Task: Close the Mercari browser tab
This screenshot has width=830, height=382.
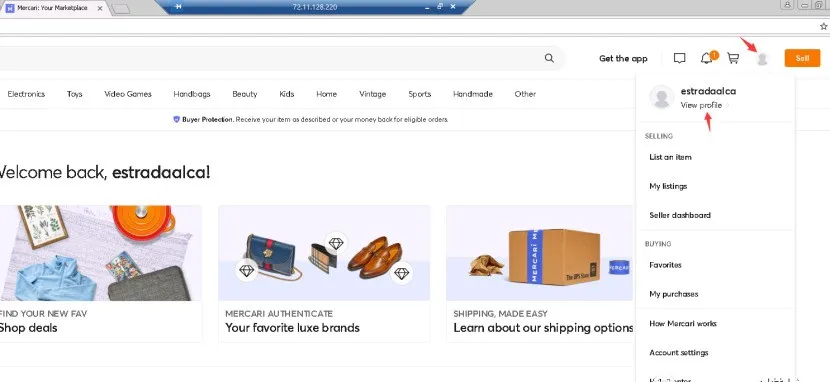Action: (x=100, y=8)
